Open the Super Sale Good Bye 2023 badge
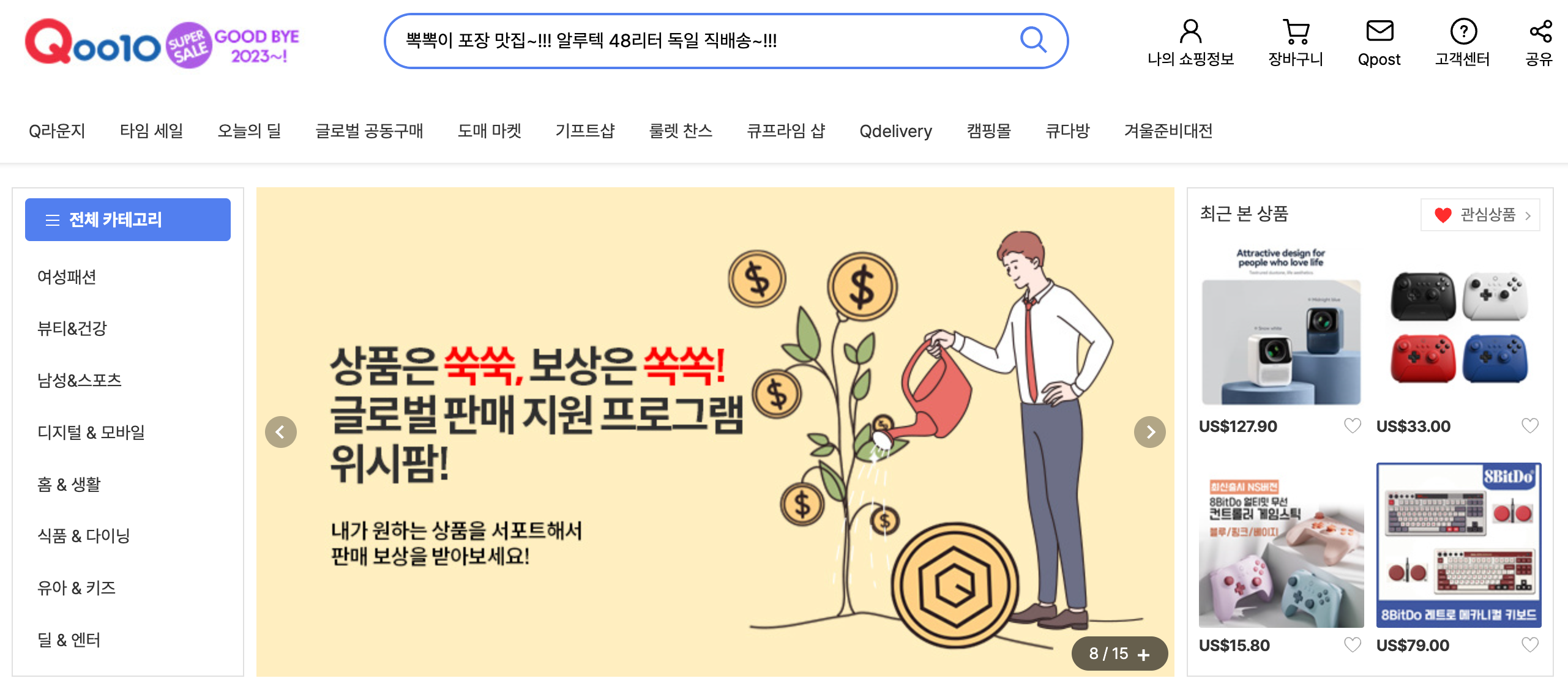Viewport: 1568px width, 689px height. click(x=233, y=45)
